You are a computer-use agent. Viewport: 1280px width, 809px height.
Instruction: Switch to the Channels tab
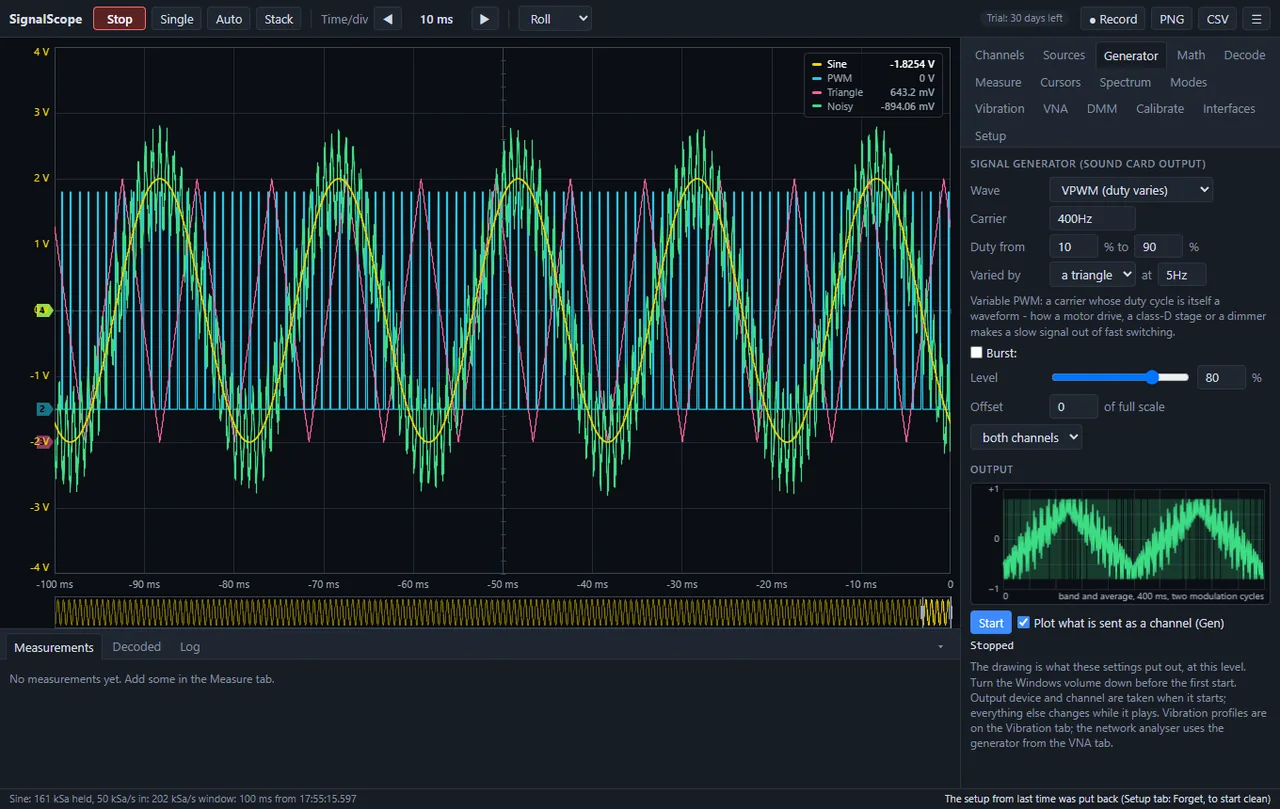pos(999,55)
